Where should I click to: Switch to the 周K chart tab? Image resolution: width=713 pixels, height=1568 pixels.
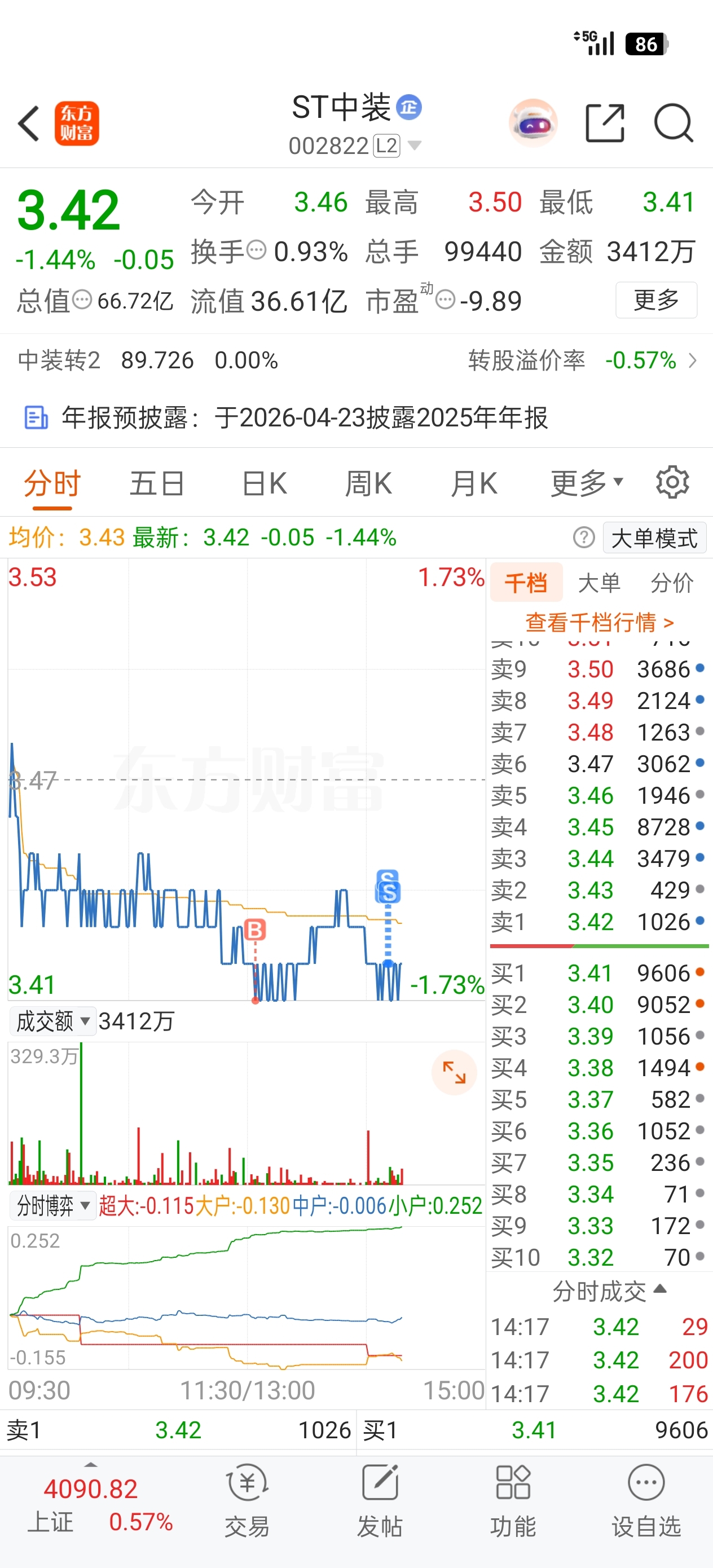coord(368,484)
